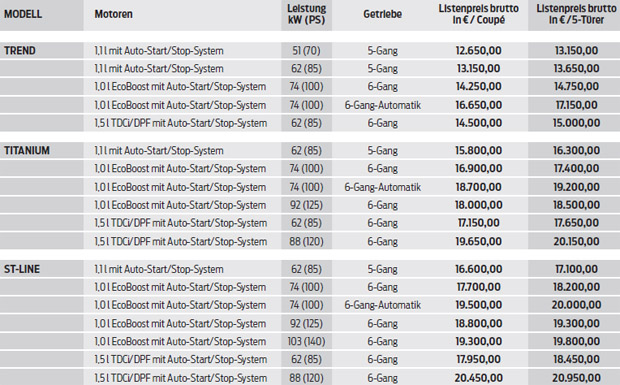Click the Leistung kW (PS) header
Viewport: 620px width, 385px height.
coord(306,14)
